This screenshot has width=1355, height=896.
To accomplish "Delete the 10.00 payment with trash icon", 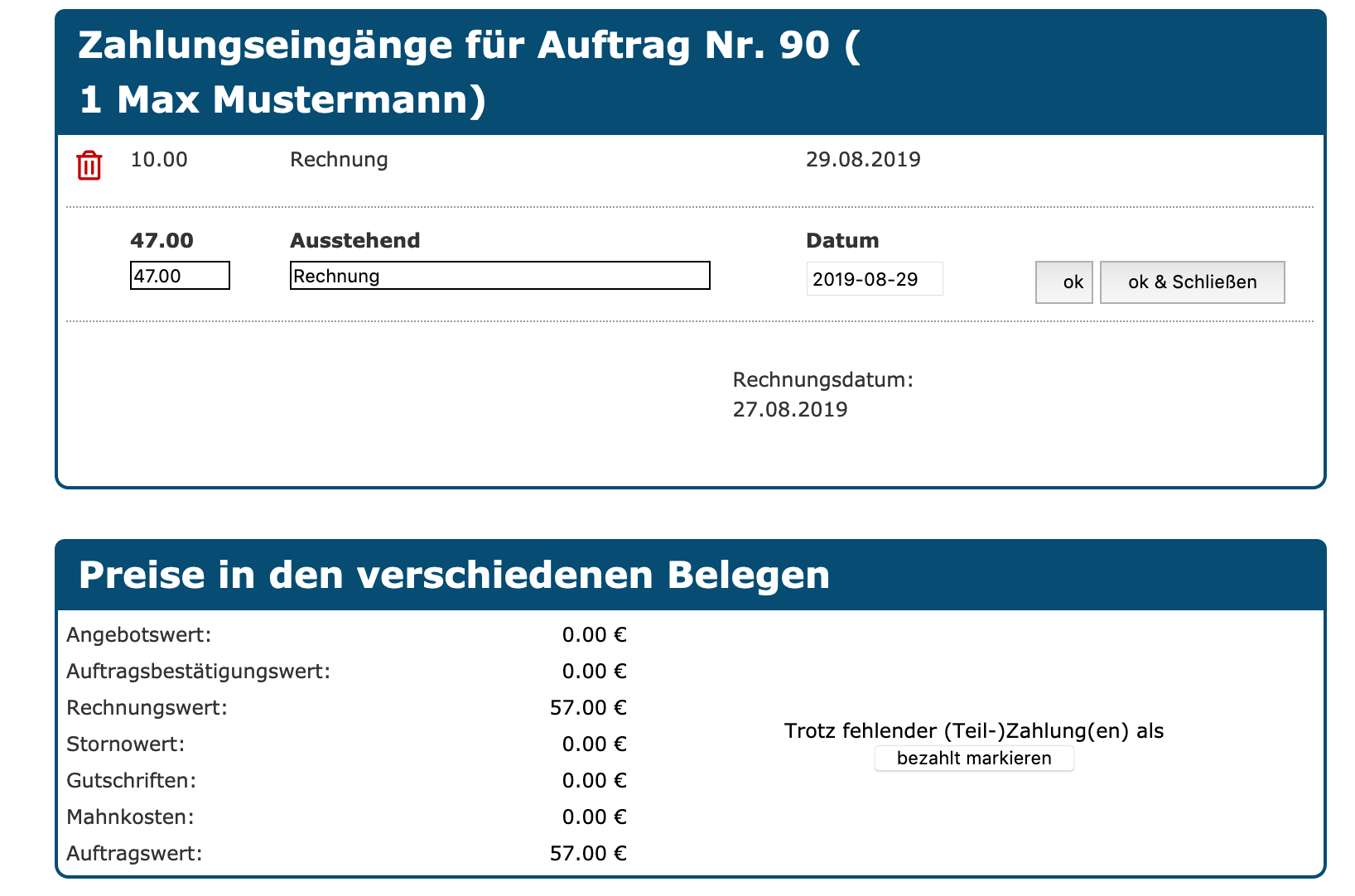I will coord(89,166).
